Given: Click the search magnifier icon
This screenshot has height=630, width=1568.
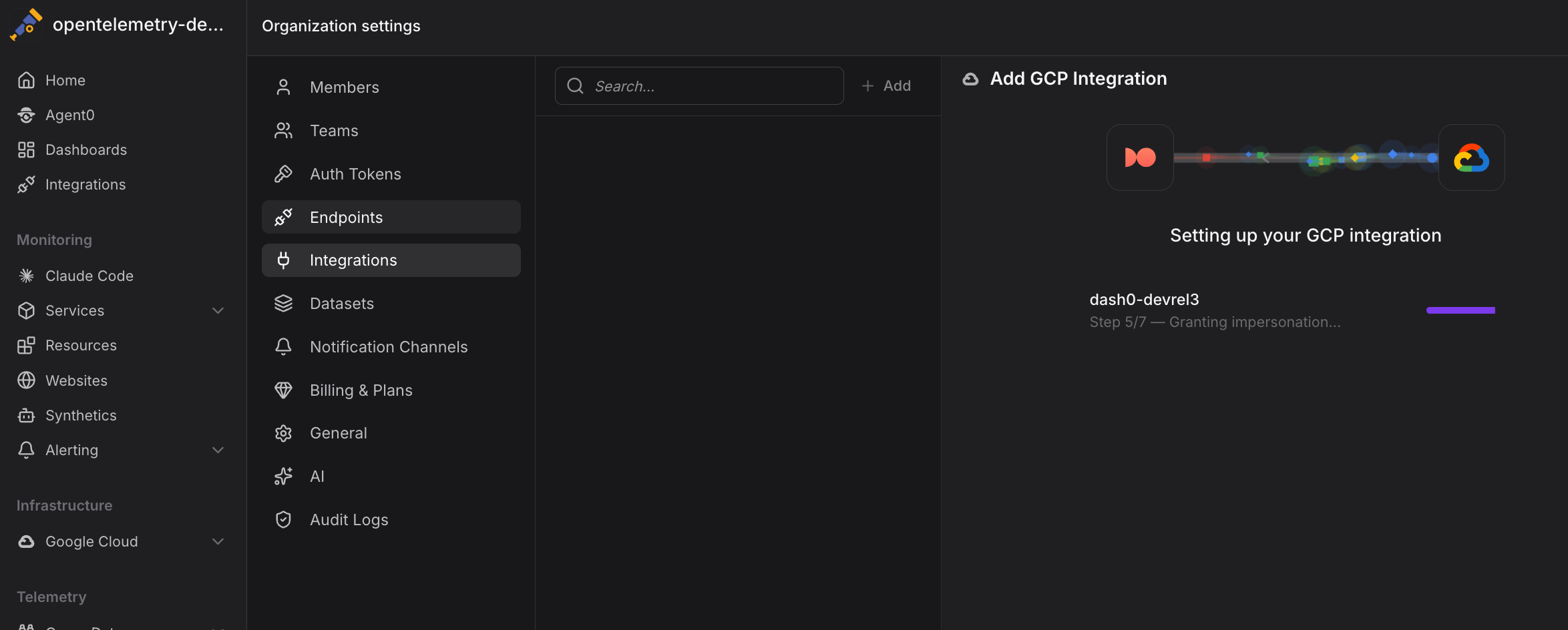Looking at the screenshot, I should coord(575,86).
